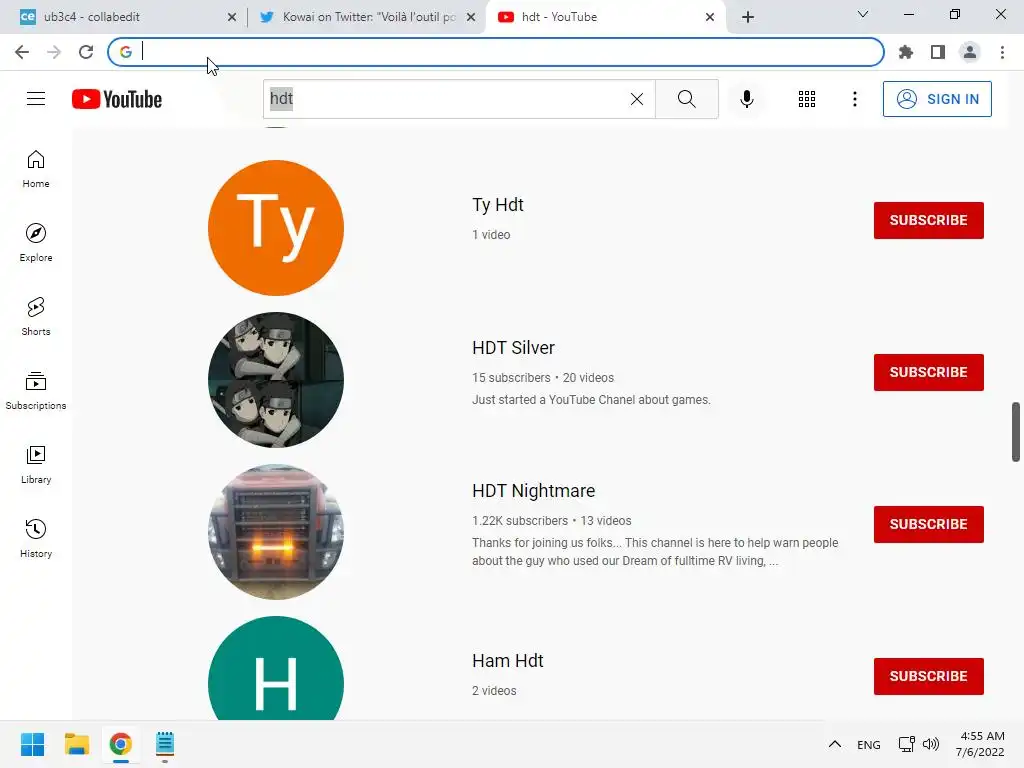Open Chrome profile avatar
The width and height of the screenshot is (1024, 768).
click(970, 52)
